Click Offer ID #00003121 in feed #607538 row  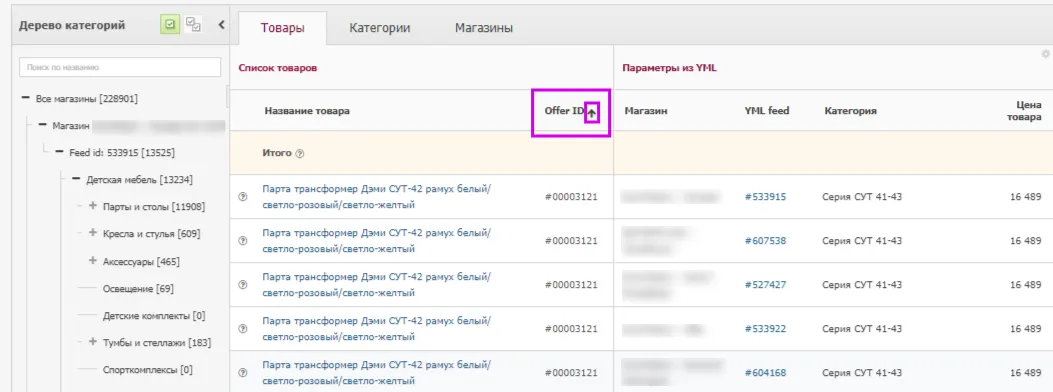pos(571,241)
